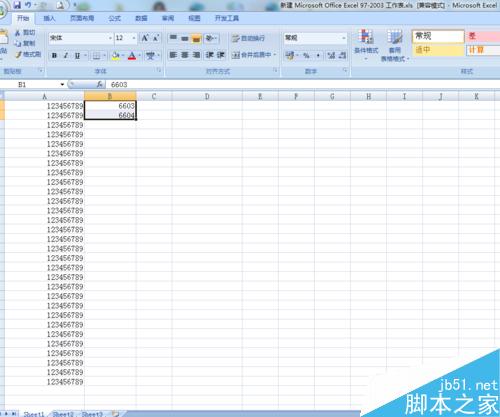The height and width of the screenshot is (417, 500).
Task: Toggle bold formatting
Action: click(54, 56)
